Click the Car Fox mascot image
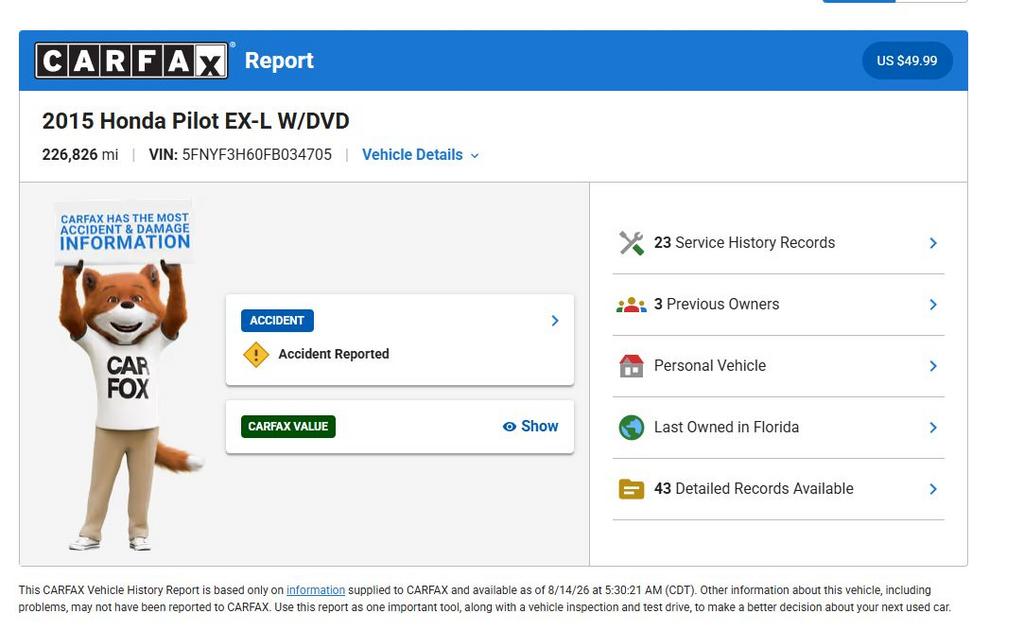The image size is (1024, 631). pos(125,376)
